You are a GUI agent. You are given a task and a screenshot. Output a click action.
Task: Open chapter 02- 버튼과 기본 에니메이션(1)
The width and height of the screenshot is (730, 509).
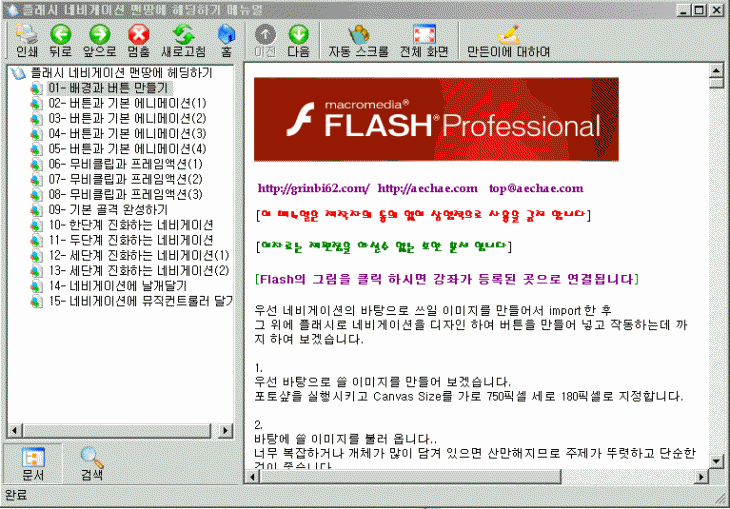(127, 103)
